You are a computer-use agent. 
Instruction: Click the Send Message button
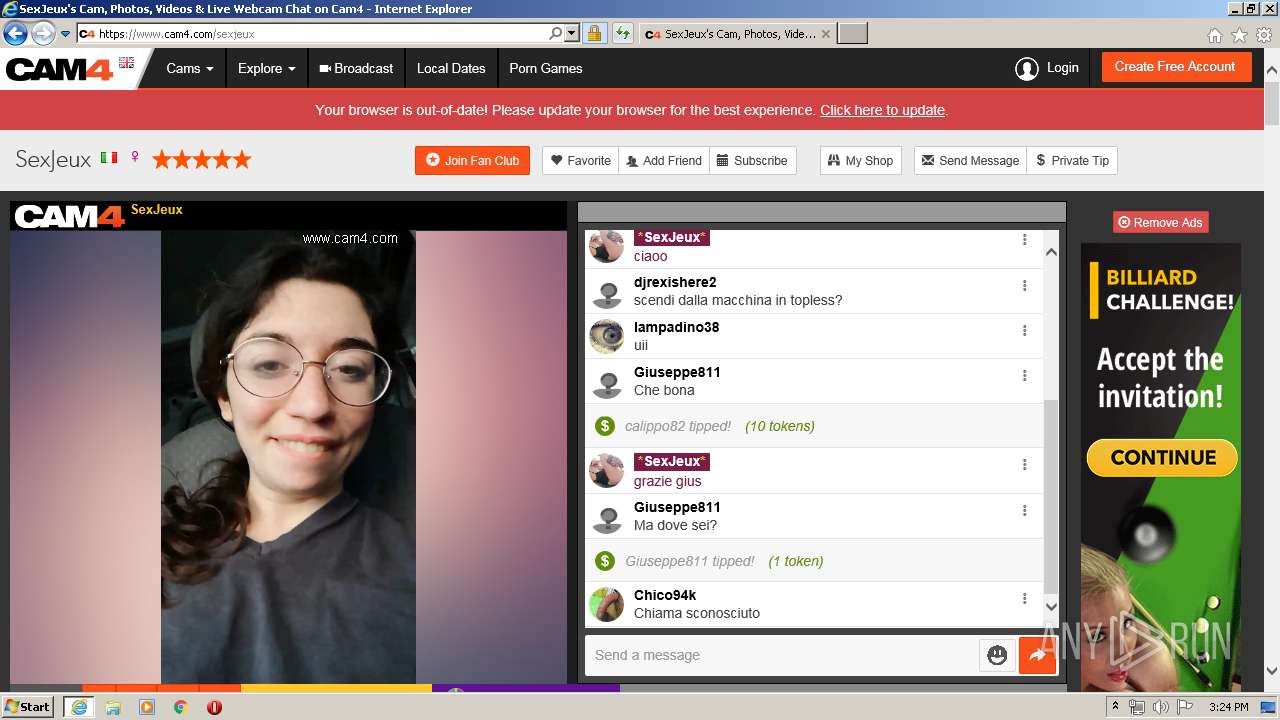970,160
